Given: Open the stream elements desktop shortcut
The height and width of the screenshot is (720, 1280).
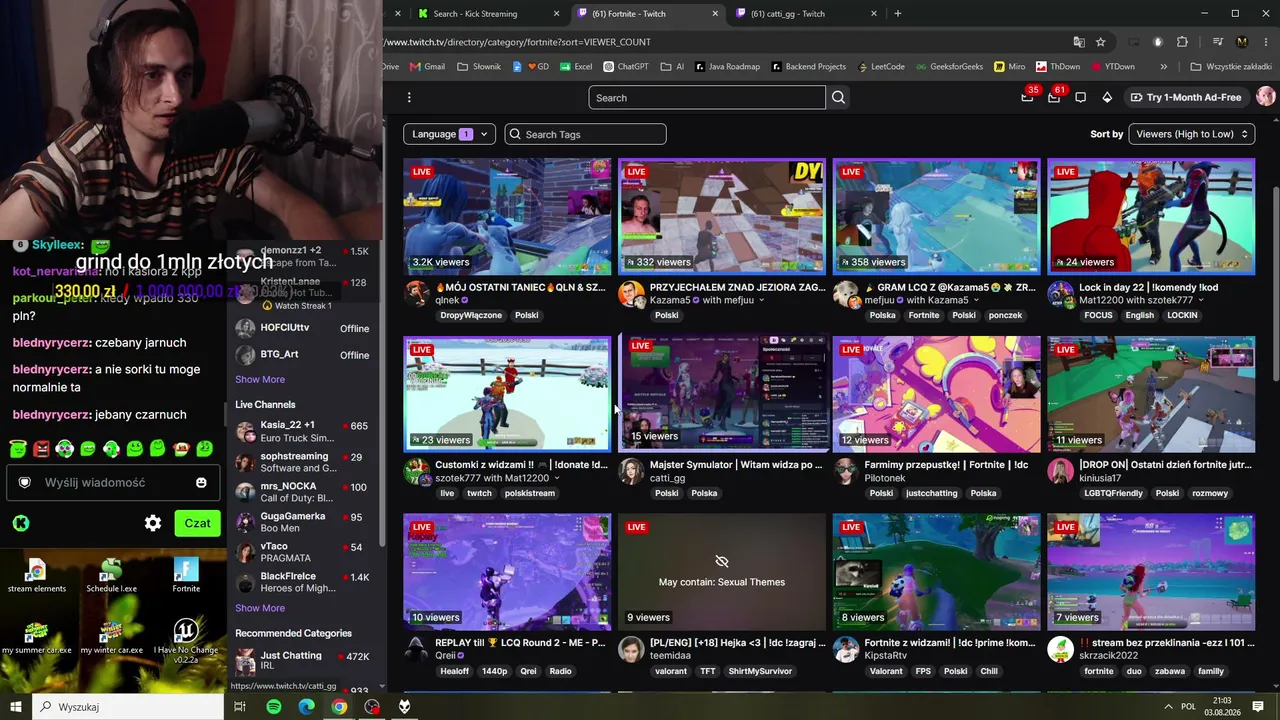Looking at the screenshot, I should click(37, 575).
